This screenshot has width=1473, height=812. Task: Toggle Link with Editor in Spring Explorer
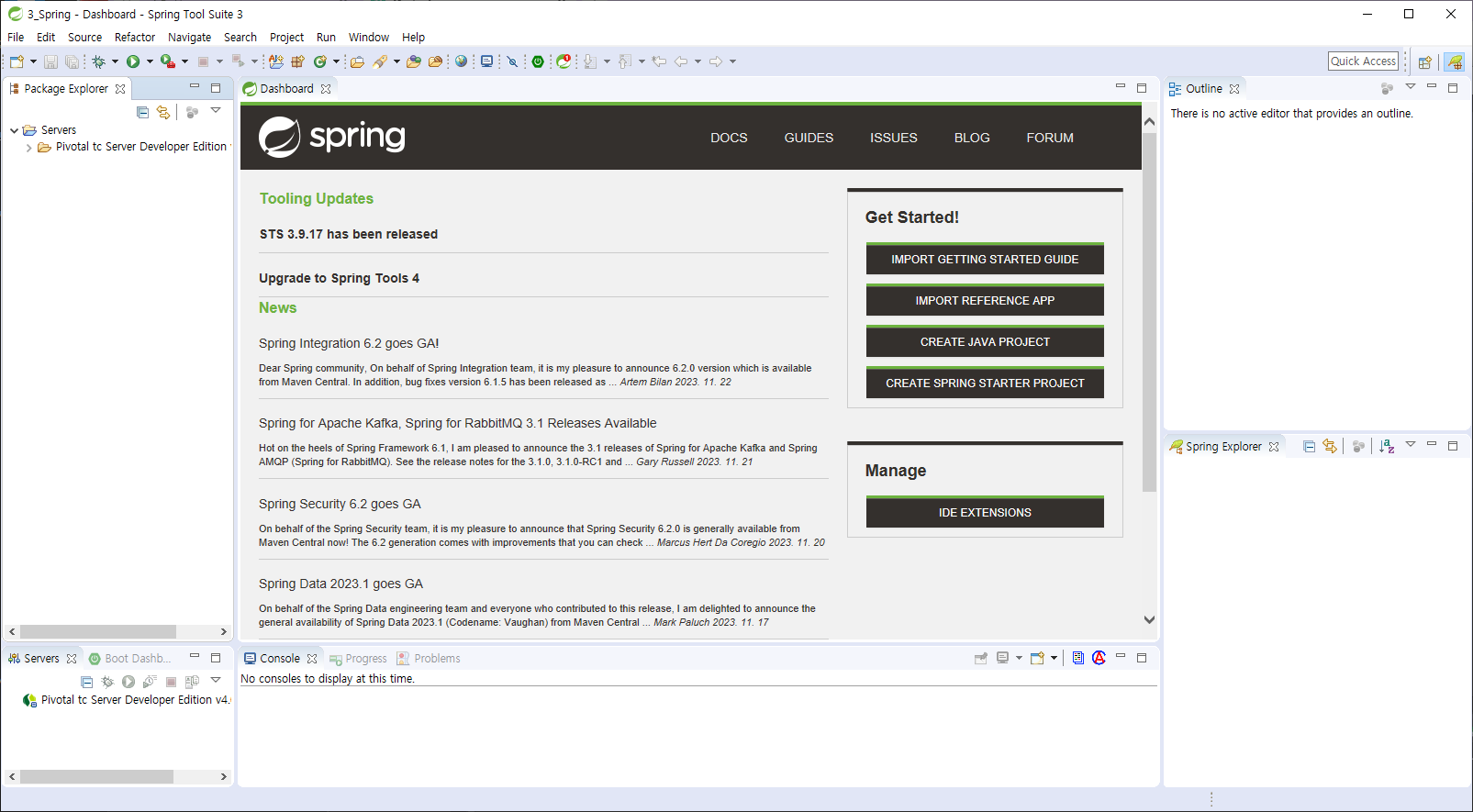[x=1330, y=446]
